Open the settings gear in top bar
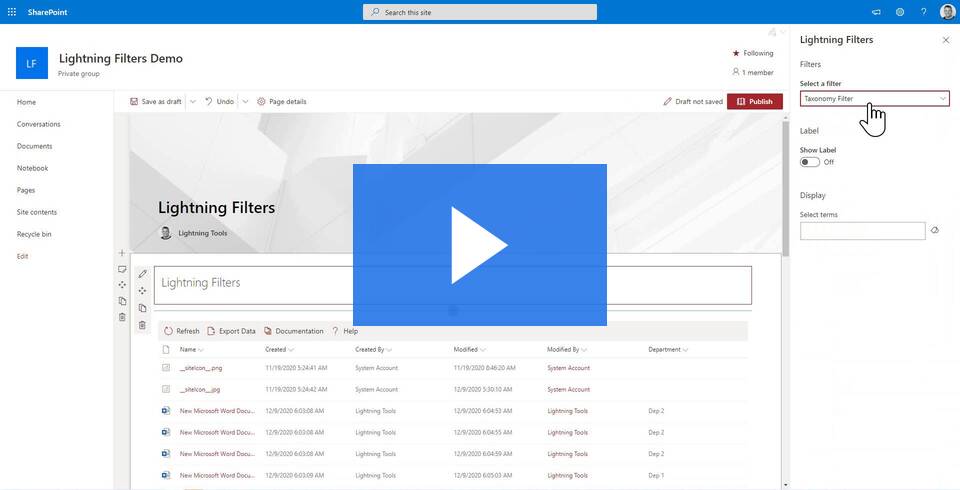 click(900, 12)
